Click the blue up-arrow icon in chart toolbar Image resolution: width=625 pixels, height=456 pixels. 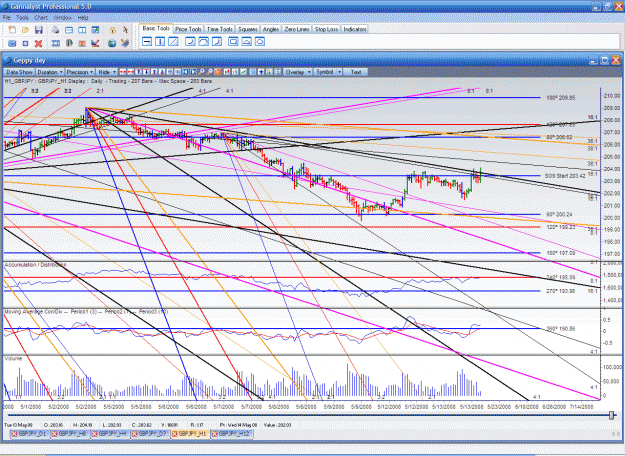[261, 72]
